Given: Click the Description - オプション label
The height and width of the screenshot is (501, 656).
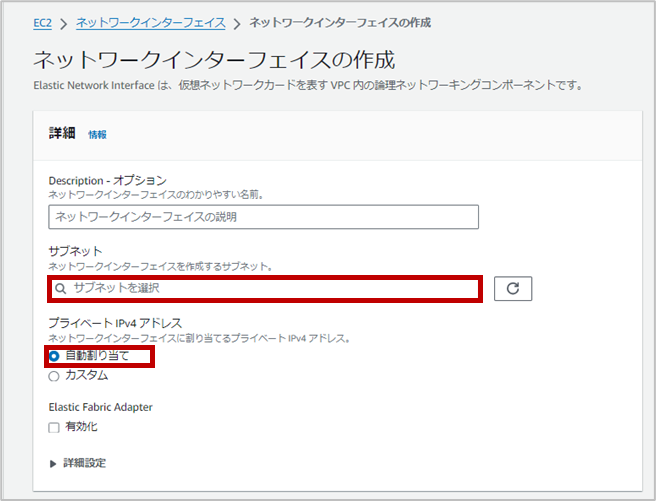Looking at the screenshot, I should 108,181.
